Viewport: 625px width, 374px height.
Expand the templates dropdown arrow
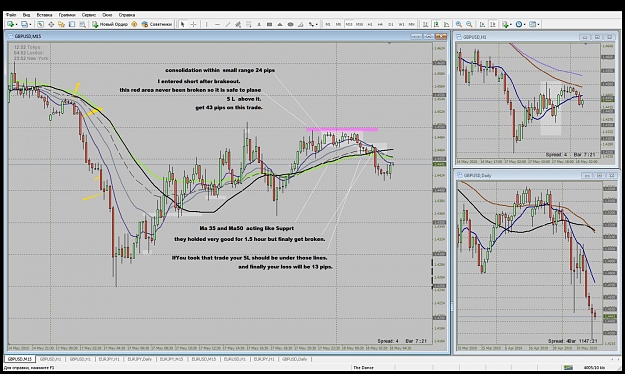point(539,24)
